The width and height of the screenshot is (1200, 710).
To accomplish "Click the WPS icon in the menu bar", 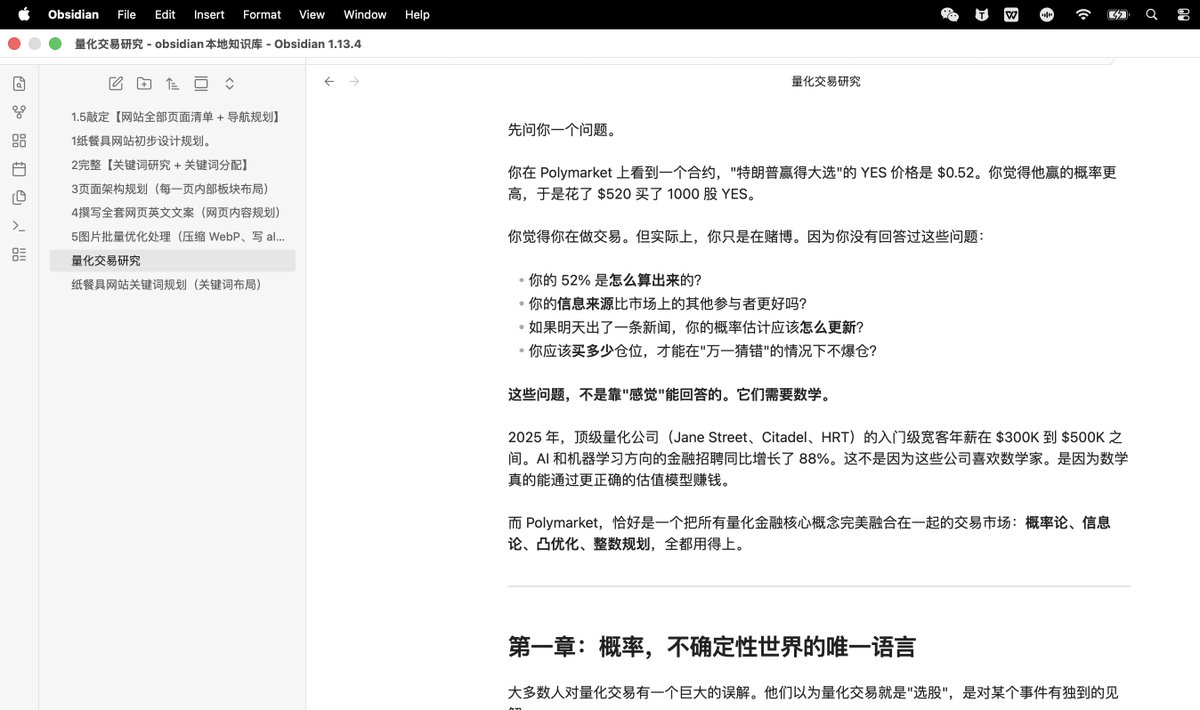I will [1012, 14].
